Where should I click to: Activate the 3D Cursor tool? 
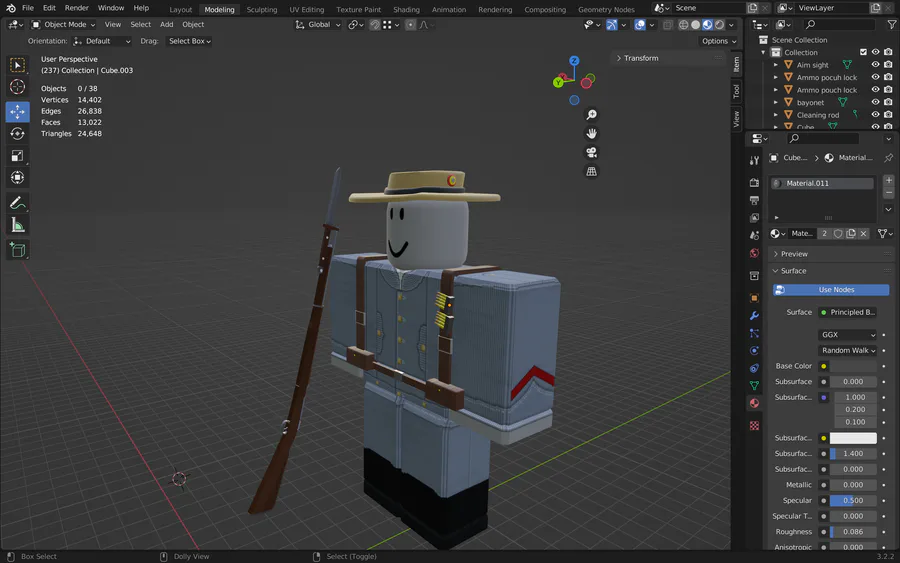[17, 87]
